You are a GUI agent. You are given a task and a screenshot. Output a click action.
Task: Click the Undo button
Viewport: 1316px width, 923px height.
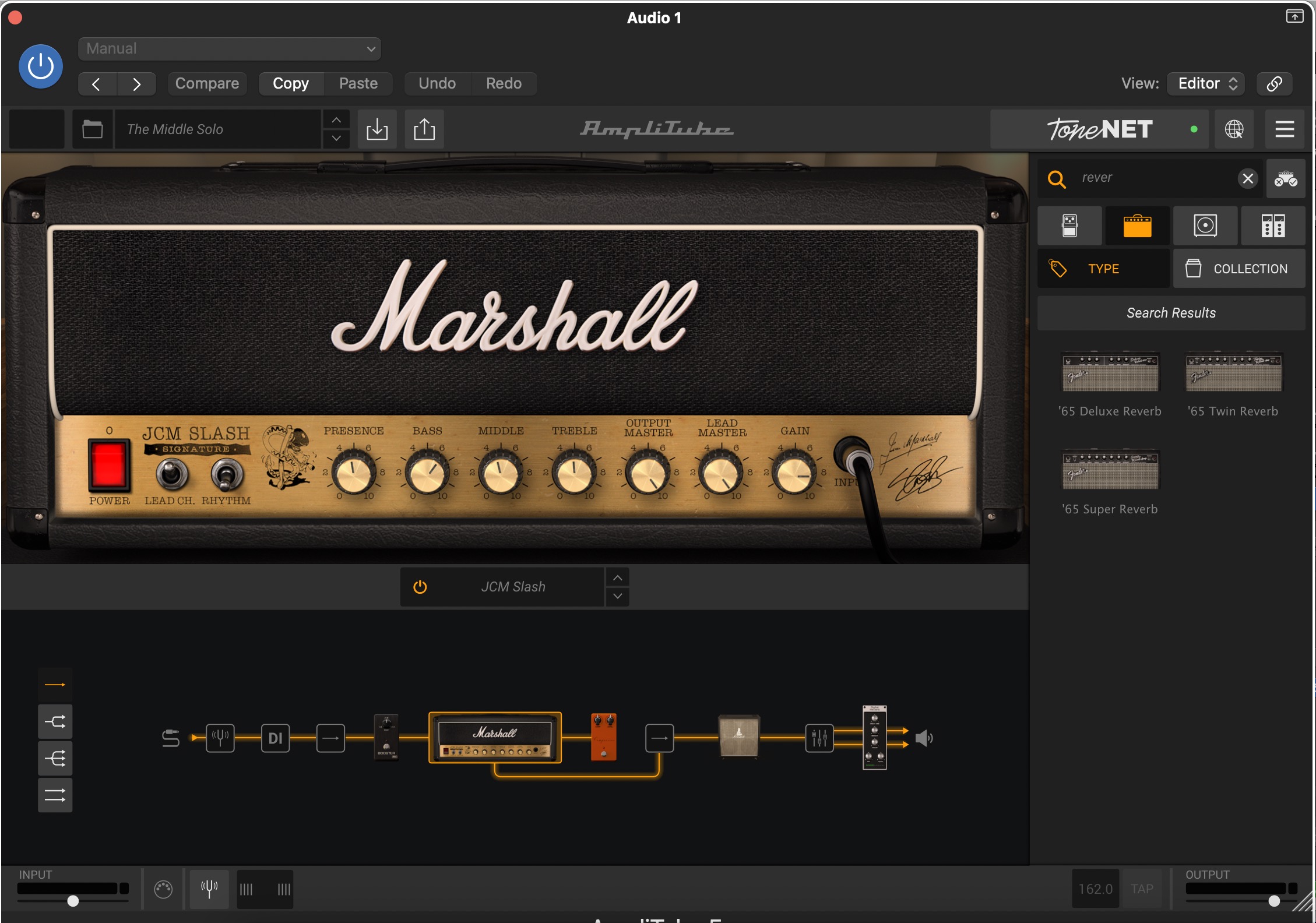(437, 84)
